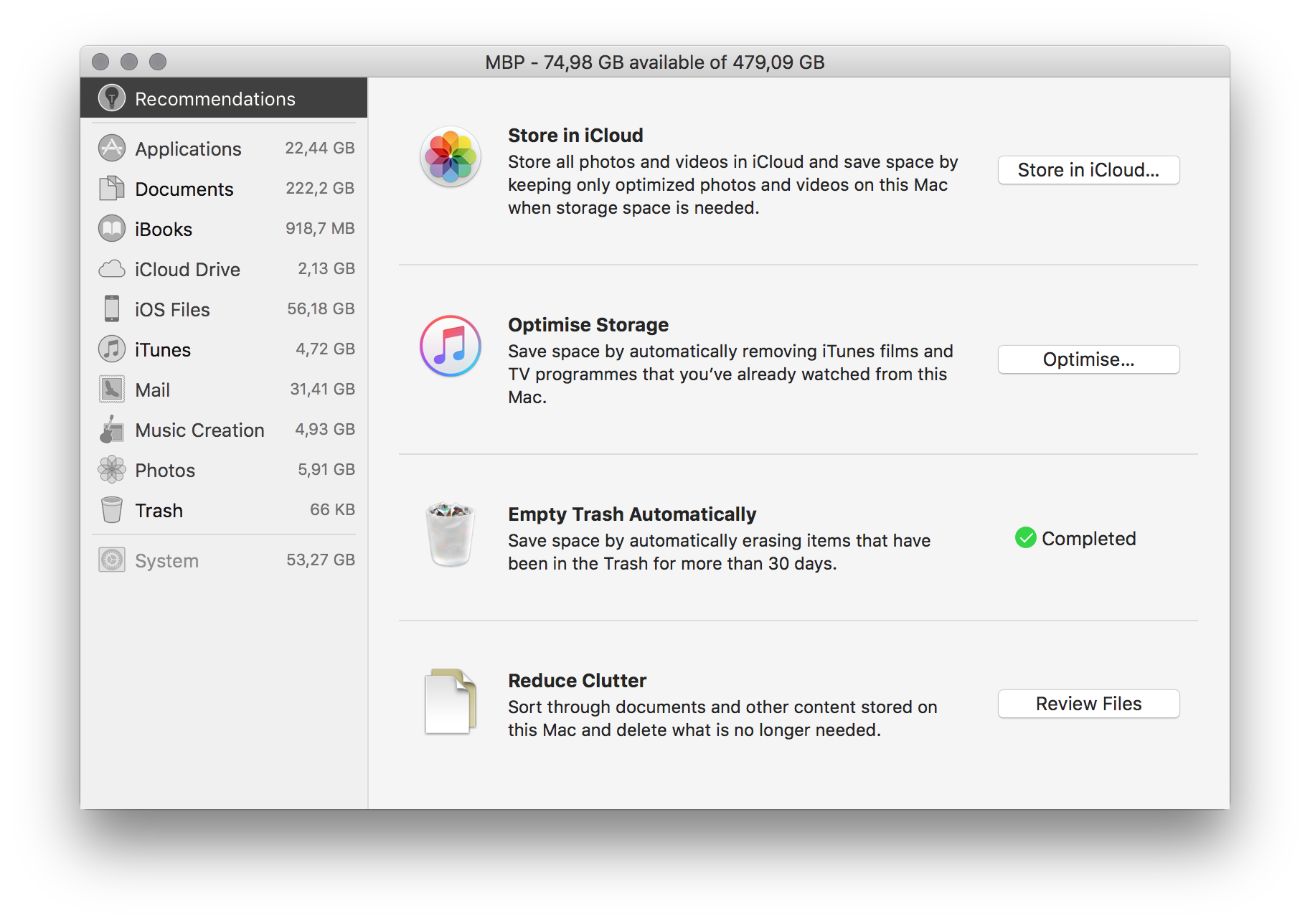Click the 53,27 GB size value
Viewport: 1310px width, 924px height.
coord(321,560)
